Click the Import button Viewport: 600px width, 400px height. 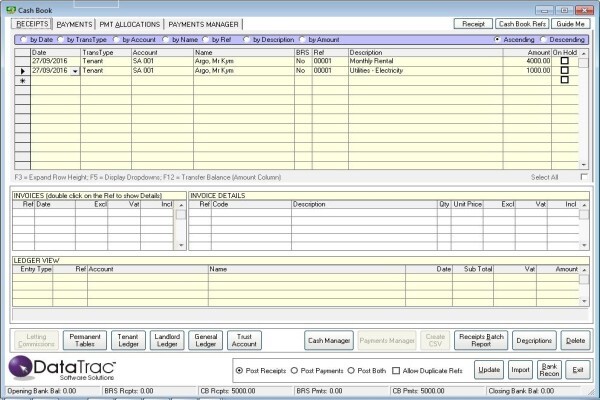coord(520,370)
